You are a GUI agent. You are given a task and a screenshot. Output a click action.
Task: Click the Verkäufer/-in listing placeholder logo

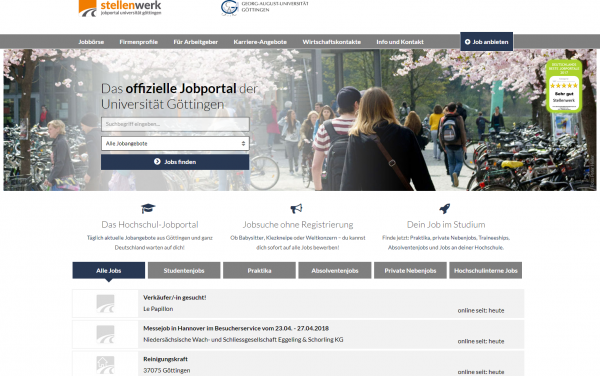[105, 304]
